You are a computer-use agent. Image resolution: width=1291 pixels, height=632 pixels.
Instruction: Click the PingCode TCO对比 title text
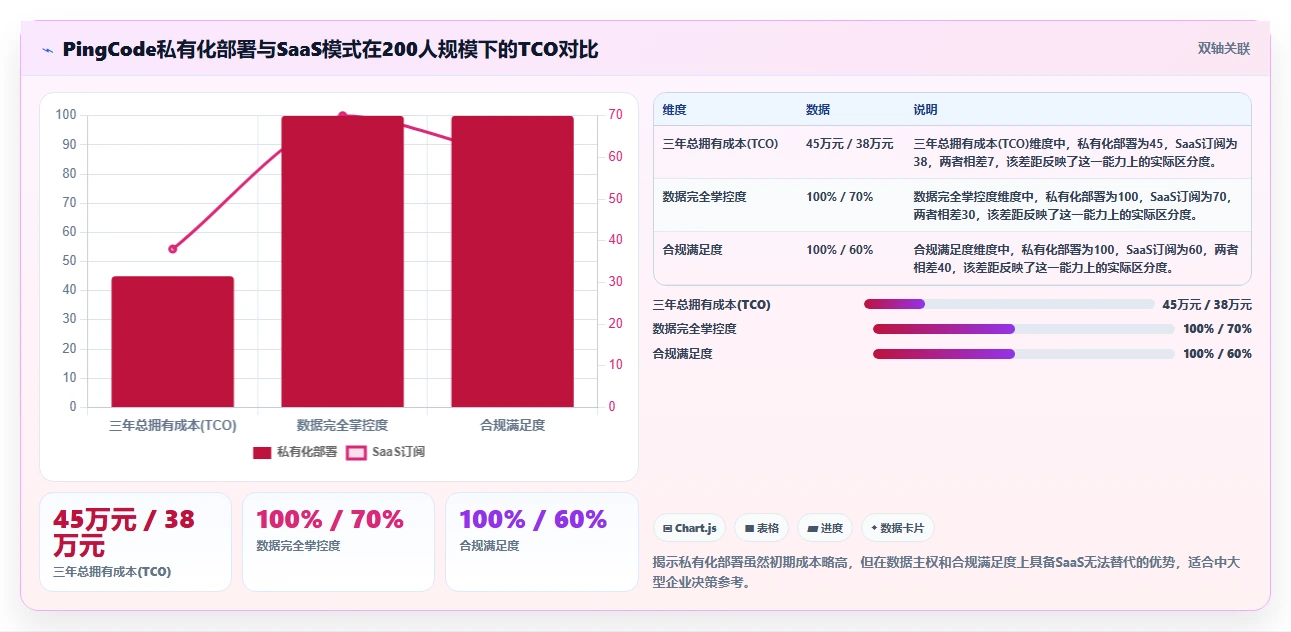330,50
